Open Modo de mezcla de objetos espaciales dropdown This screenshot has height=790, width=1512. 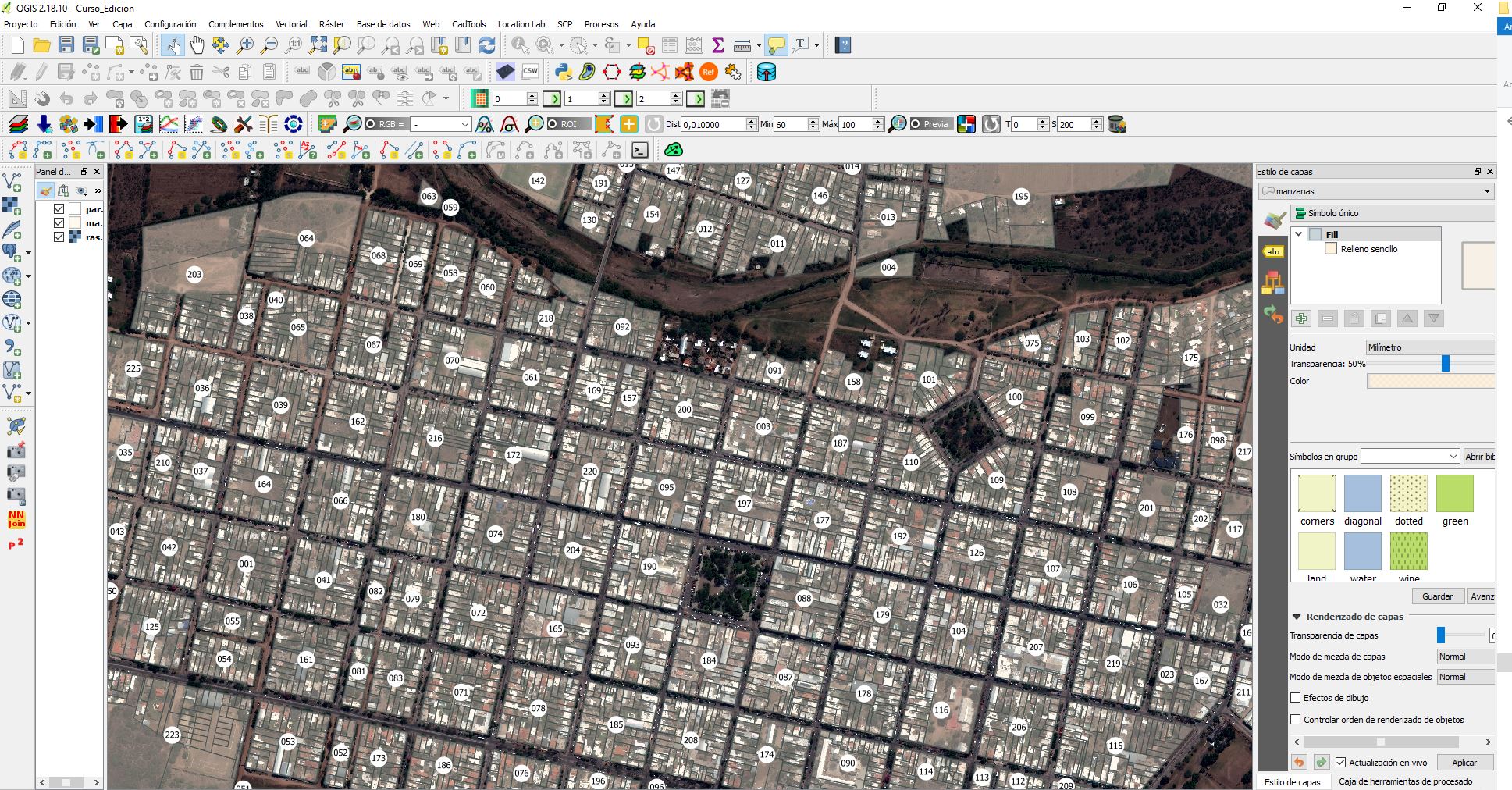[1466, 677]
